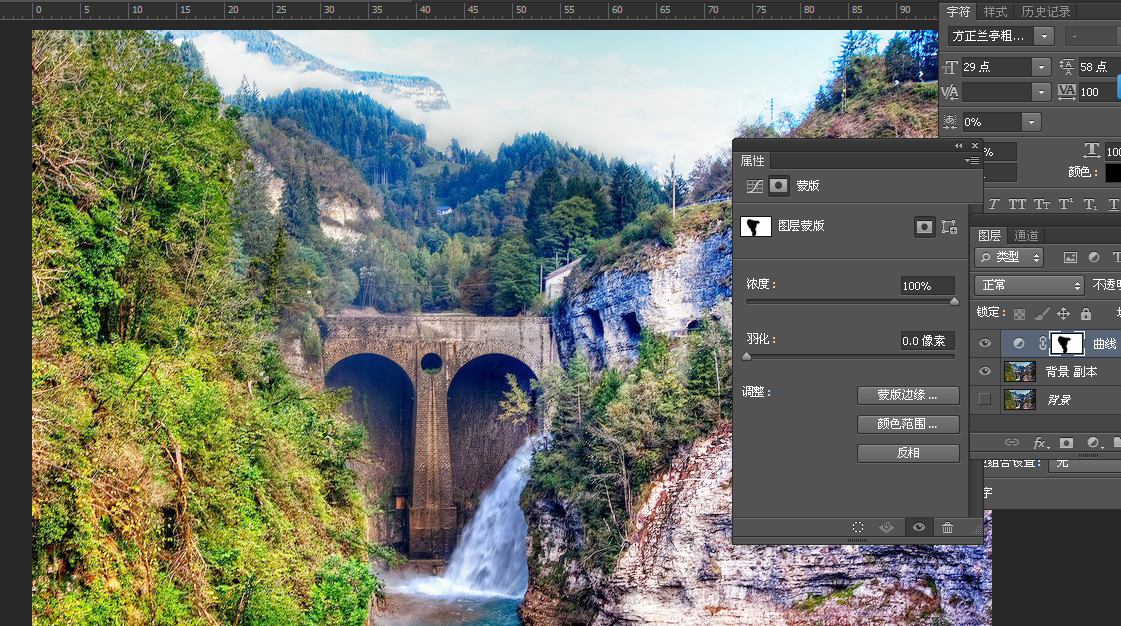Select the mask icon beside 蒙版 label
The width and height of the screenshot is (1121, 626).
point(779,186)
